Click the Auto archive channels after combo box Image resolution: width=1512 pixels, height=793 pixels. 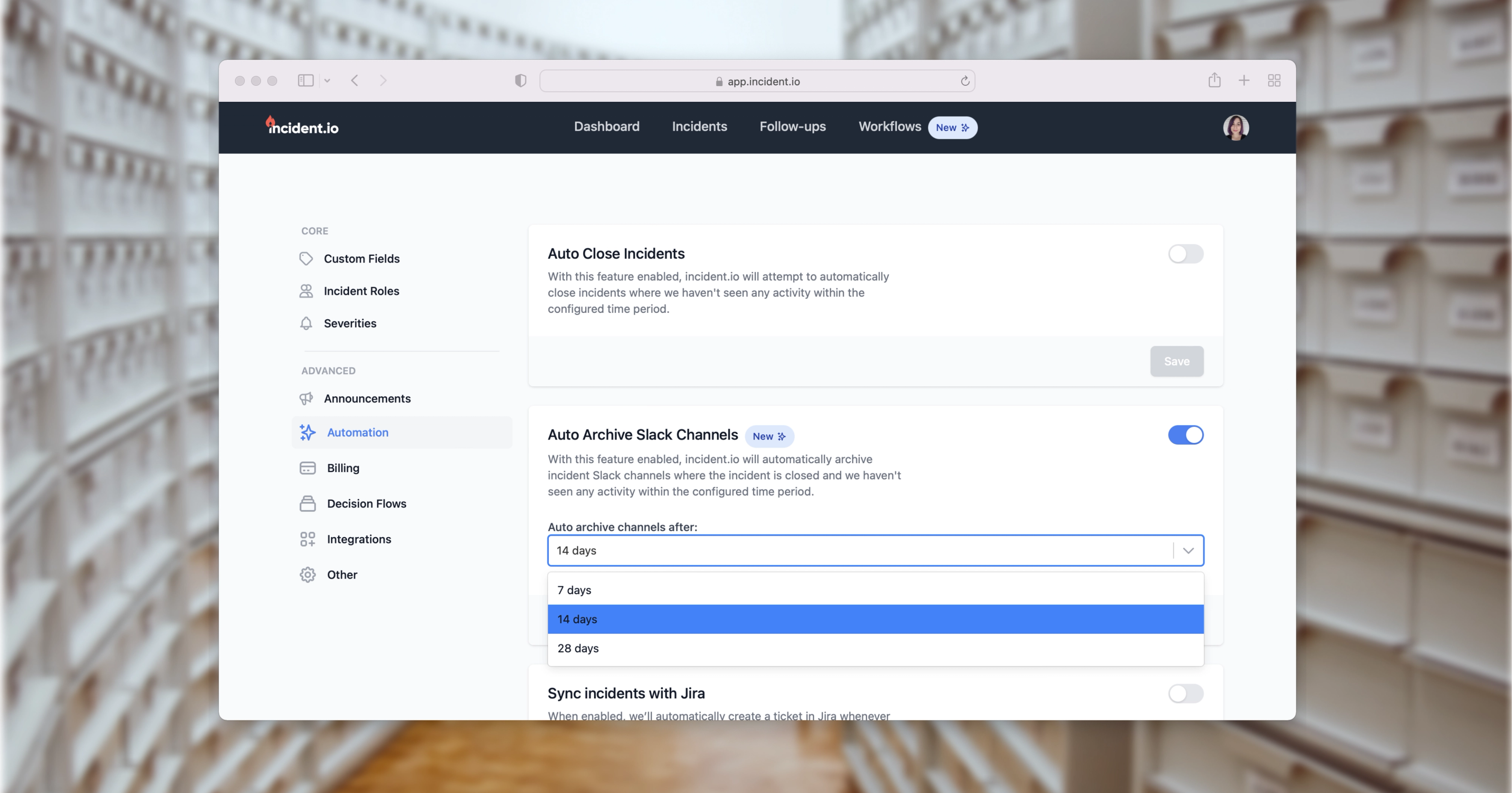875,550
